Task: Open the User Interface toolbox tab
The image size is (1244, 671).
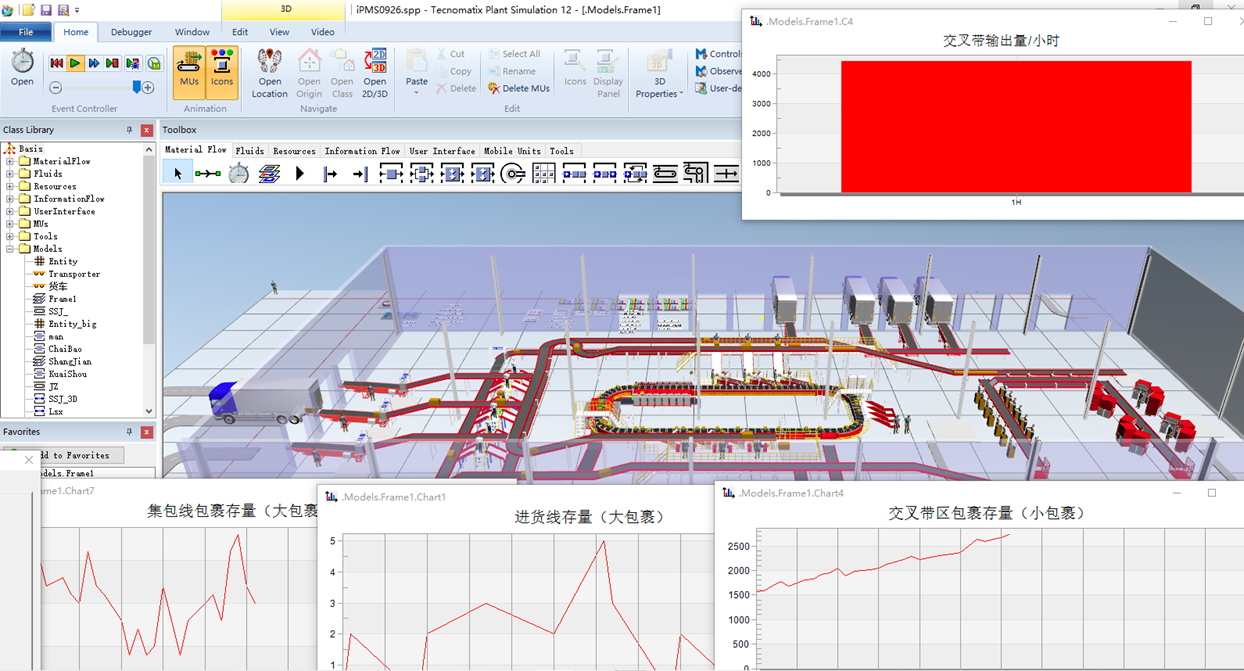Action: [442, 151]
